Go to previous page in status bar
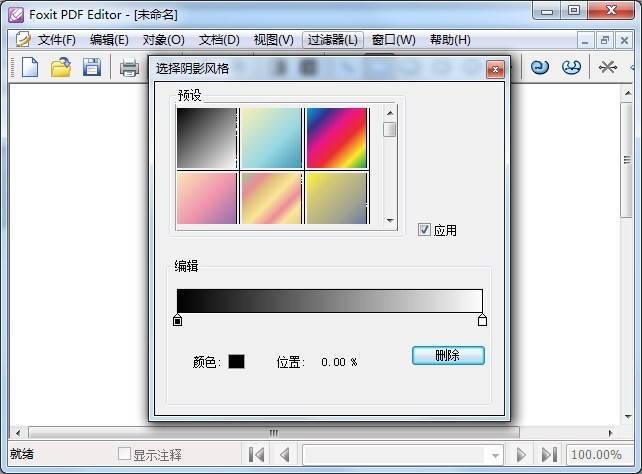Image resolution: width=642 pixels, height=474 pixels. coord(285,454)
